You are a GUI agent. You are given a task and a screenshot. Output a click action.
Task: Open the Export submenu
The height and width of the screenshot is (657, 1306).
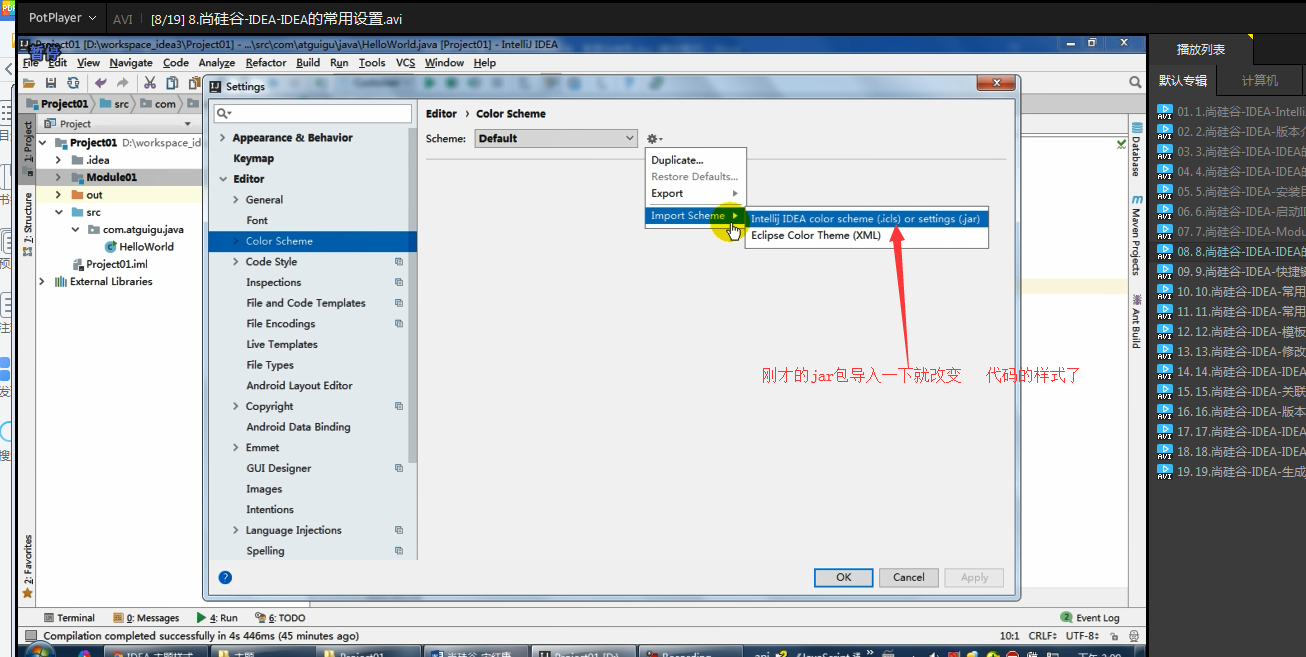[696, 194]
